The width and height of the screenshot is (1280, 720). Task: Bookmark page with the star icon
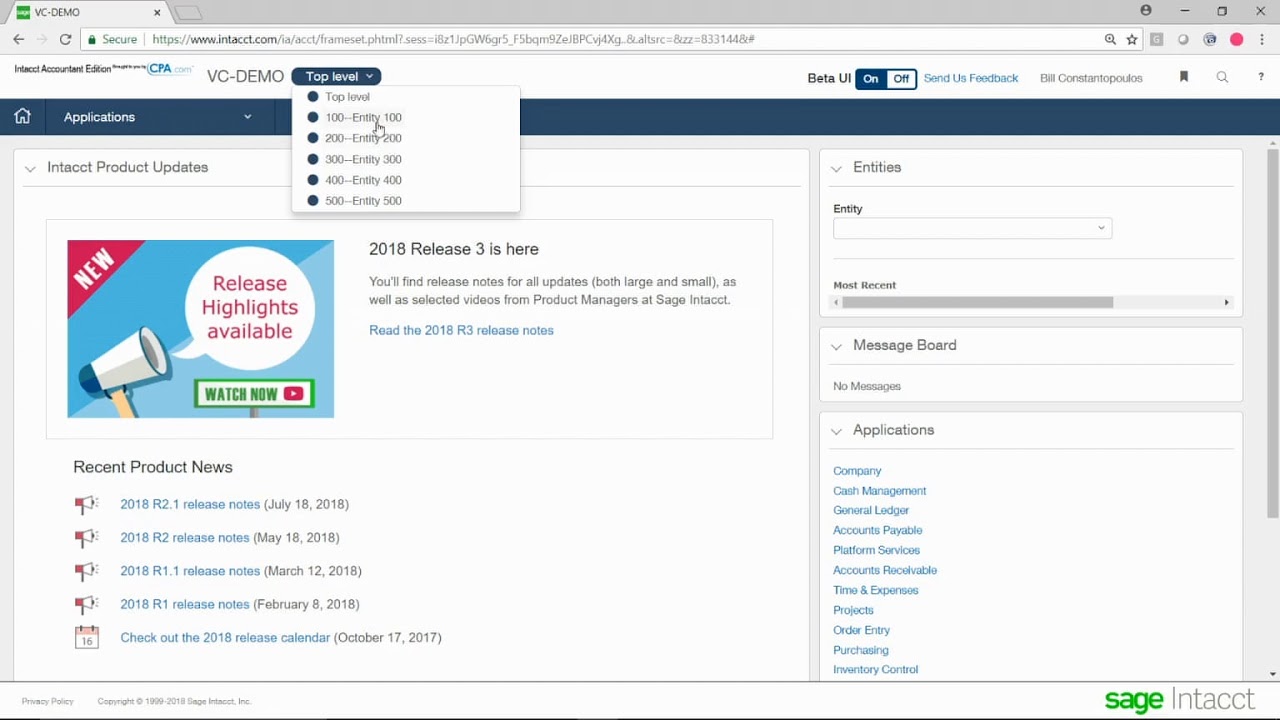(1132, 39)
